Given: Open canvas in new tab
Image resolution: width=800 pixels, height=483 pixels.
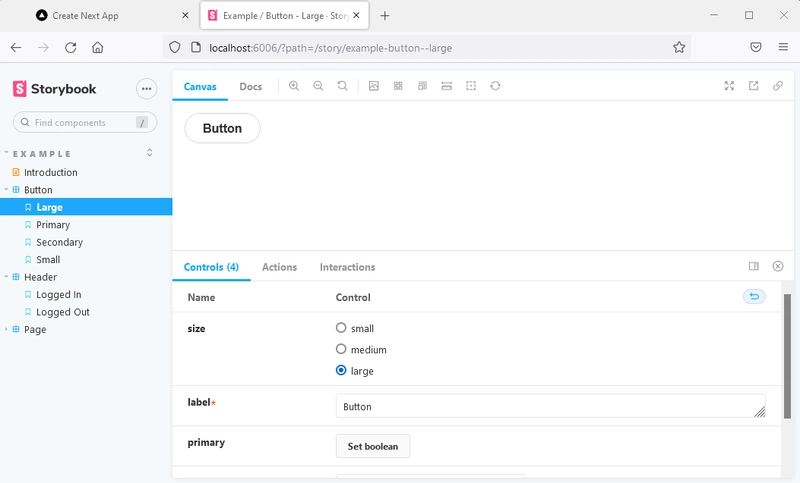Looking at the screenshot, I should click(x=754, y=86).
